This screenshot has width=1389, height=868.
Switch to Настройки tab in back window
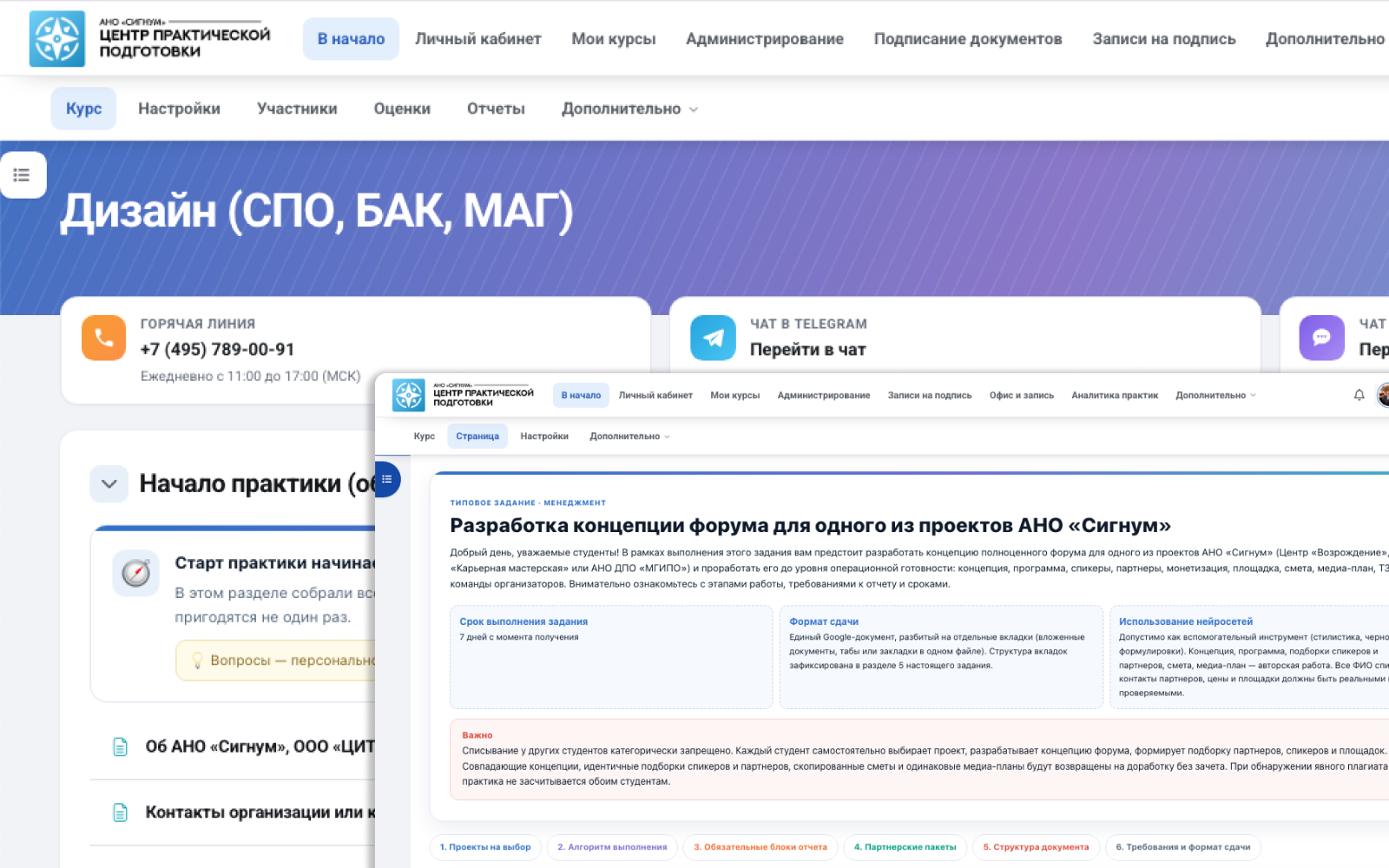tap(179, 108)
